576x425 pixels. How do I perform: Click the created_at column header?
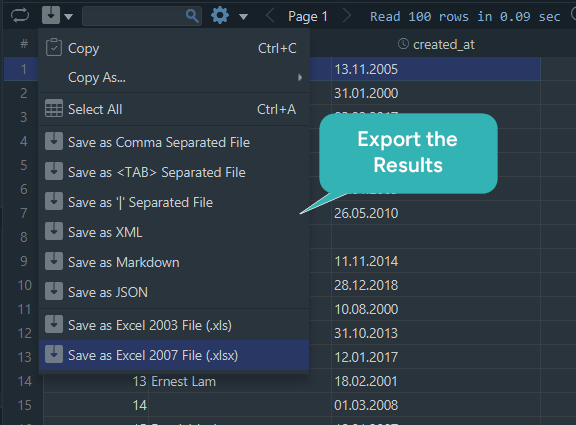tap(436, 44)
